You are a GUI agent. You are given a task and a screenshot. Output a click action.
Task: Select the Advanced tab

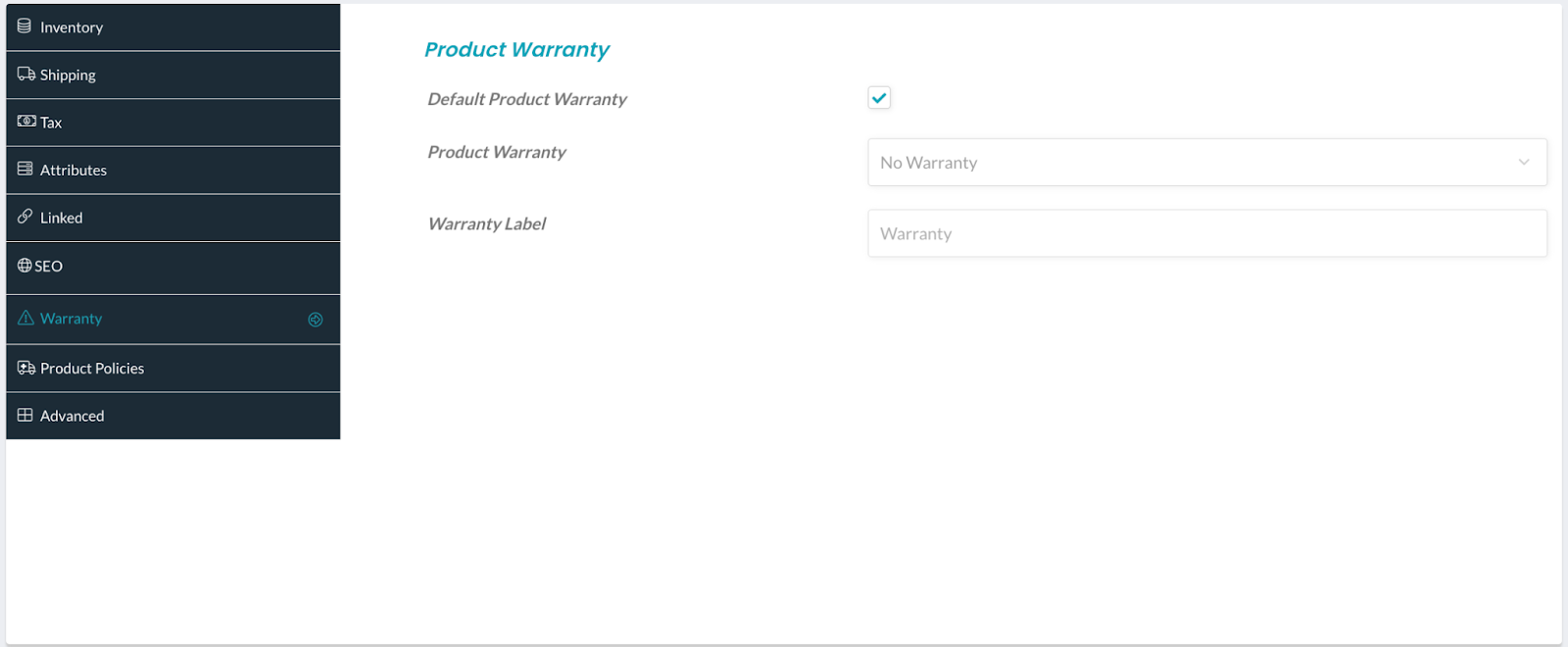click(x=173, y=416)
